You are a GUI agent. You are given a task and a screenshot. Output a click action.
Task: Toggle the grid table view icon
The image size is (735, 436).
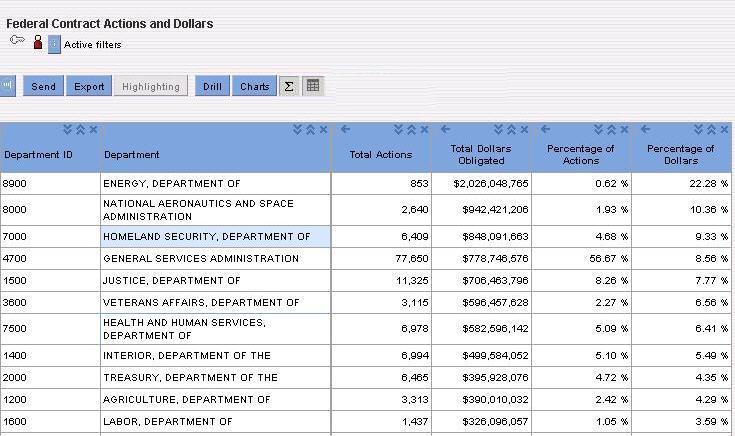(x=313, y=86)
